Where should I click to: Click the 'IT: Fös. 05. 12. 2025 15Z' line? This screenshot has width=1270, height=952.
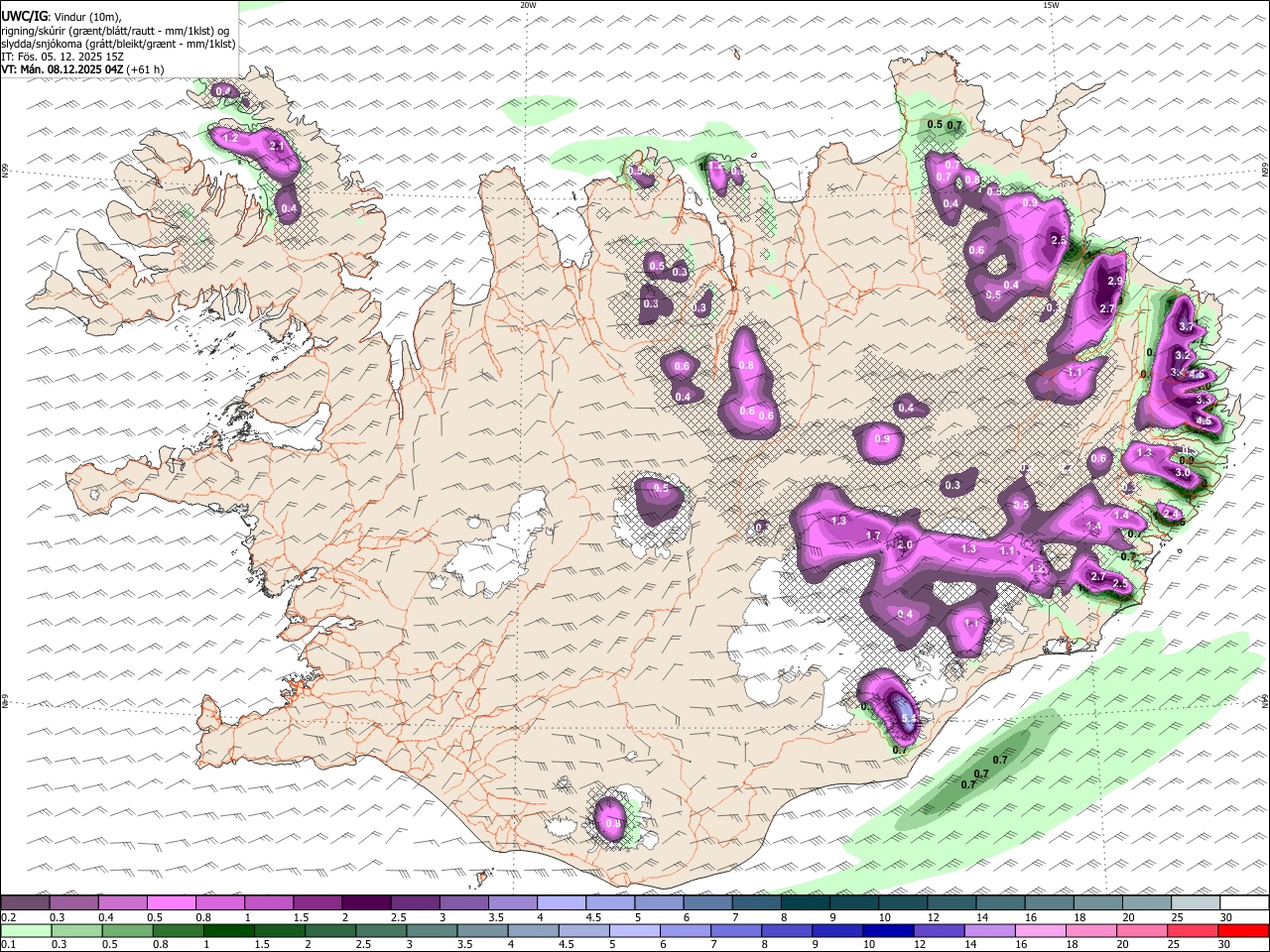click(x=63, y=57)
